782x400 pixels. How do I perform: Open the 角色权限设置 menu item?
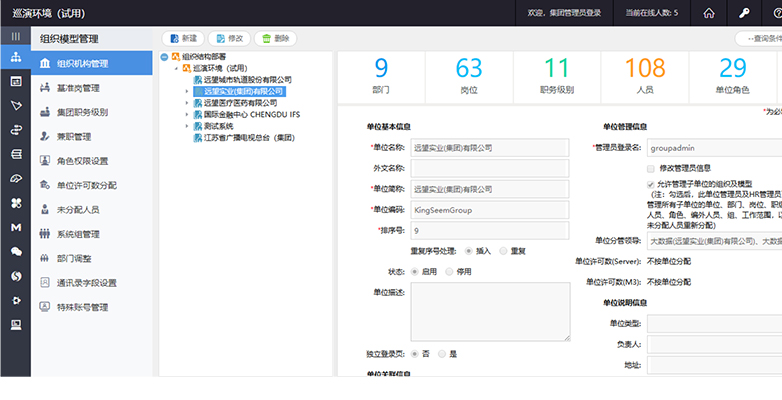click(x=82, y=161)
